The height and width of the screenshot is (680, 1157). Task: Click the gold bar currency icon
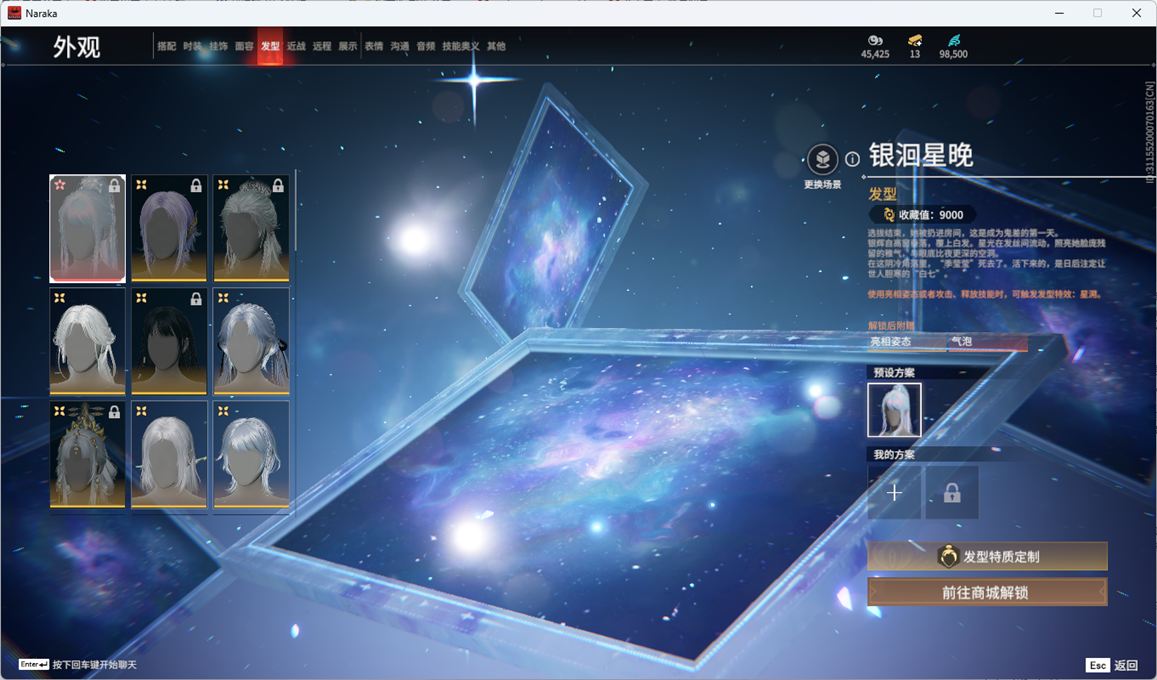(x=915, y=40)
